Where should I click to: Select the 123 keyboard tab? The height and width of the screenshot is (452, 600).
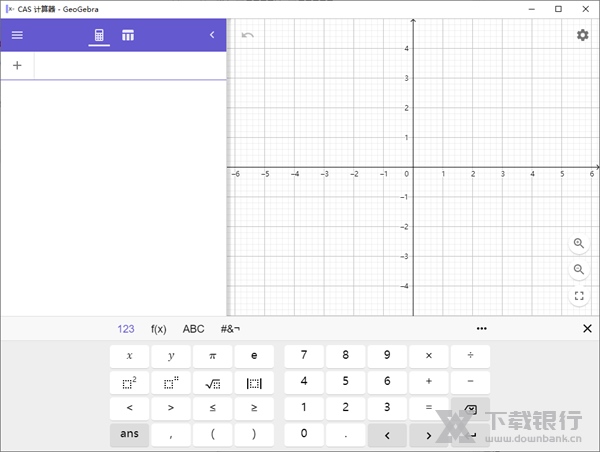click(x=126, y=328)
